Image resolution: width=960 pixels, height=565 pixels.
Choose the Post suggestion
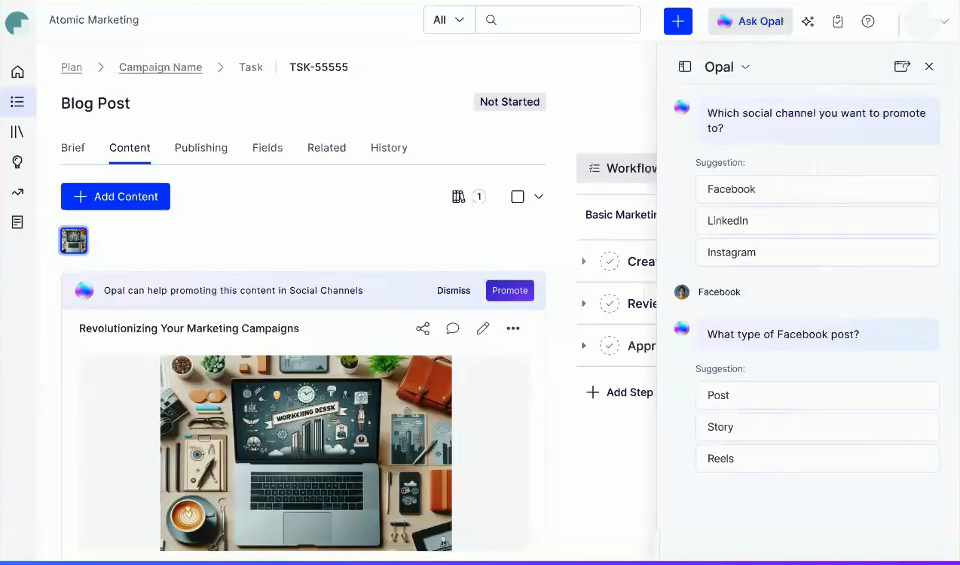tap(817, 395)
